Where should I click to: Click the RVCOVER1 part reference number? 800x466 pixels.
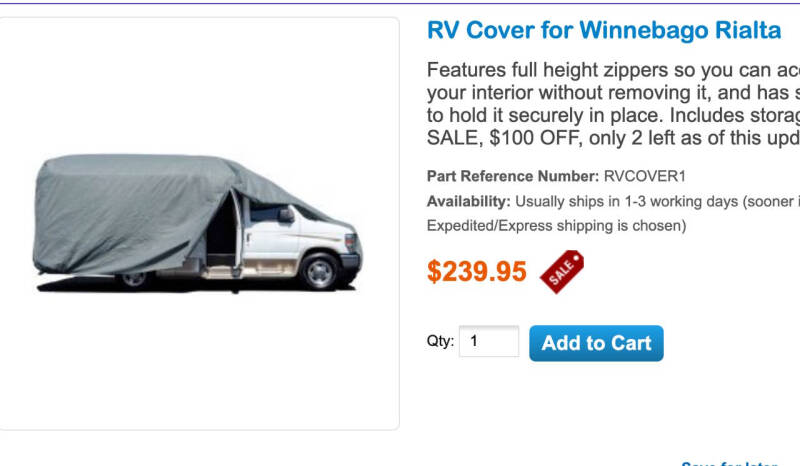pyautogui.click(x=644, y=176)
